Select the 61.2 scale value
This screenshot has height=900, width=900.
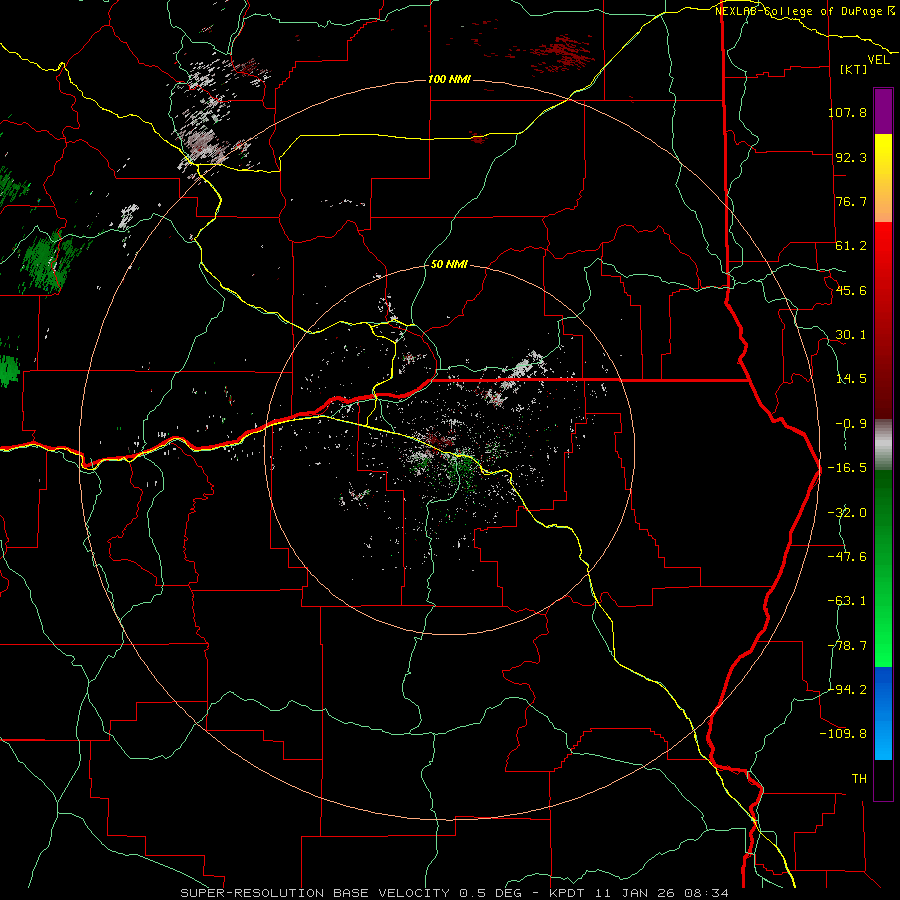pos(851,246)
